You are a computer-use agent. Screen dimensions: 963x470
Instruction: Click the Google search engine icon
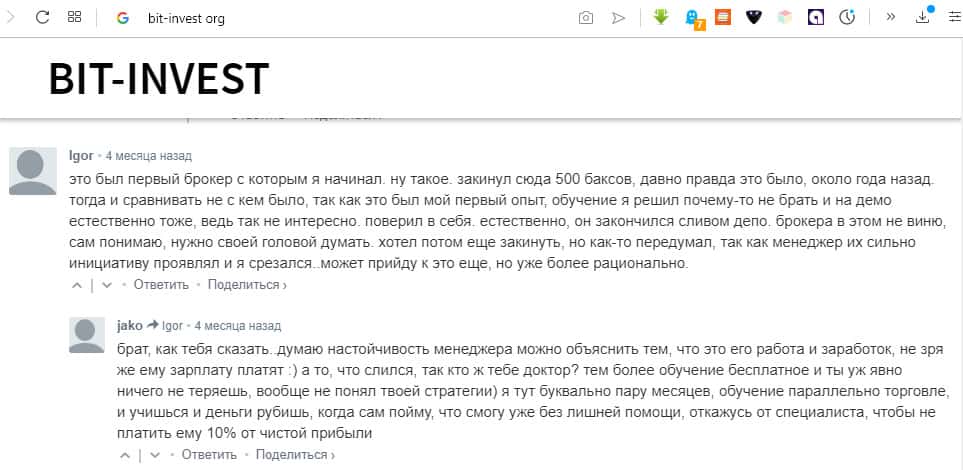click(123, 18)
